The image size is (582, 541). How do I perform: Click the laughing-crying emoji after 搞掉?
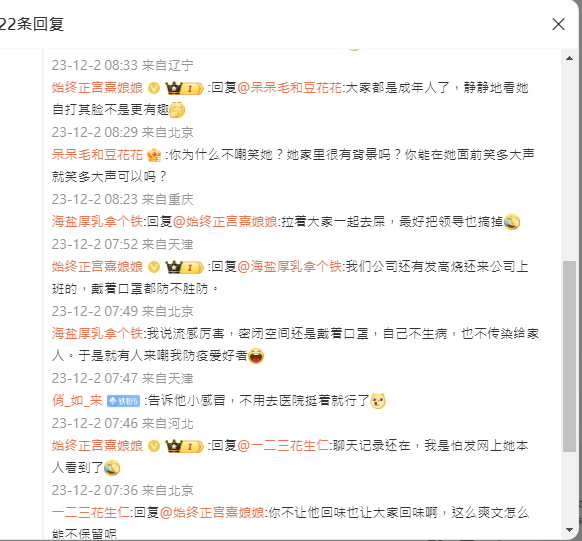512,222
